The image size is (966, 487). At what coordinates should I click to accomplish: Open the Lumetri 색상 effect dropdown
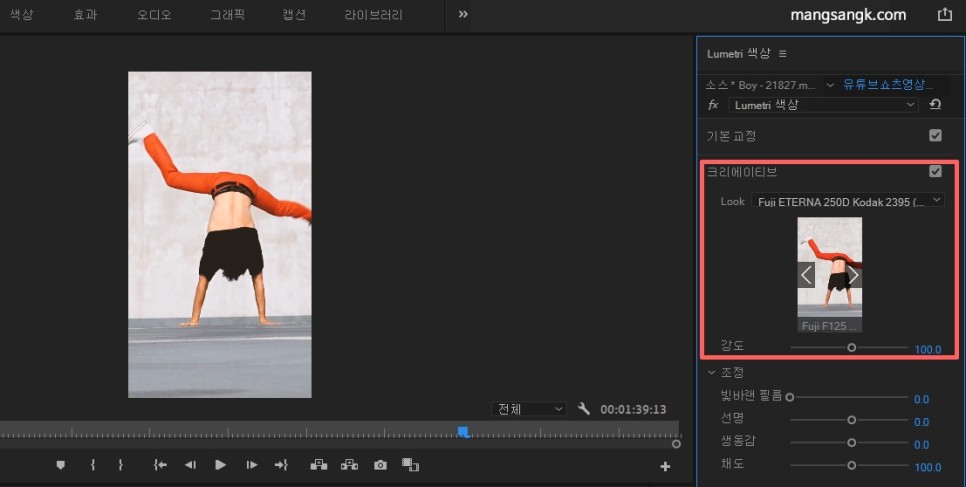(x=824, y=105)
